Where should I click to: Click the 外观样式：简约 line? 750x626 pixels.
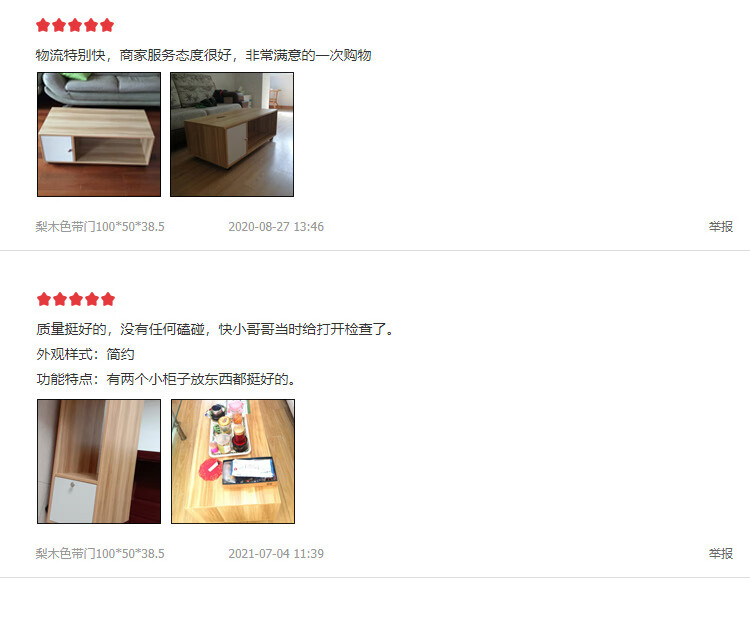tap(85, 354)
